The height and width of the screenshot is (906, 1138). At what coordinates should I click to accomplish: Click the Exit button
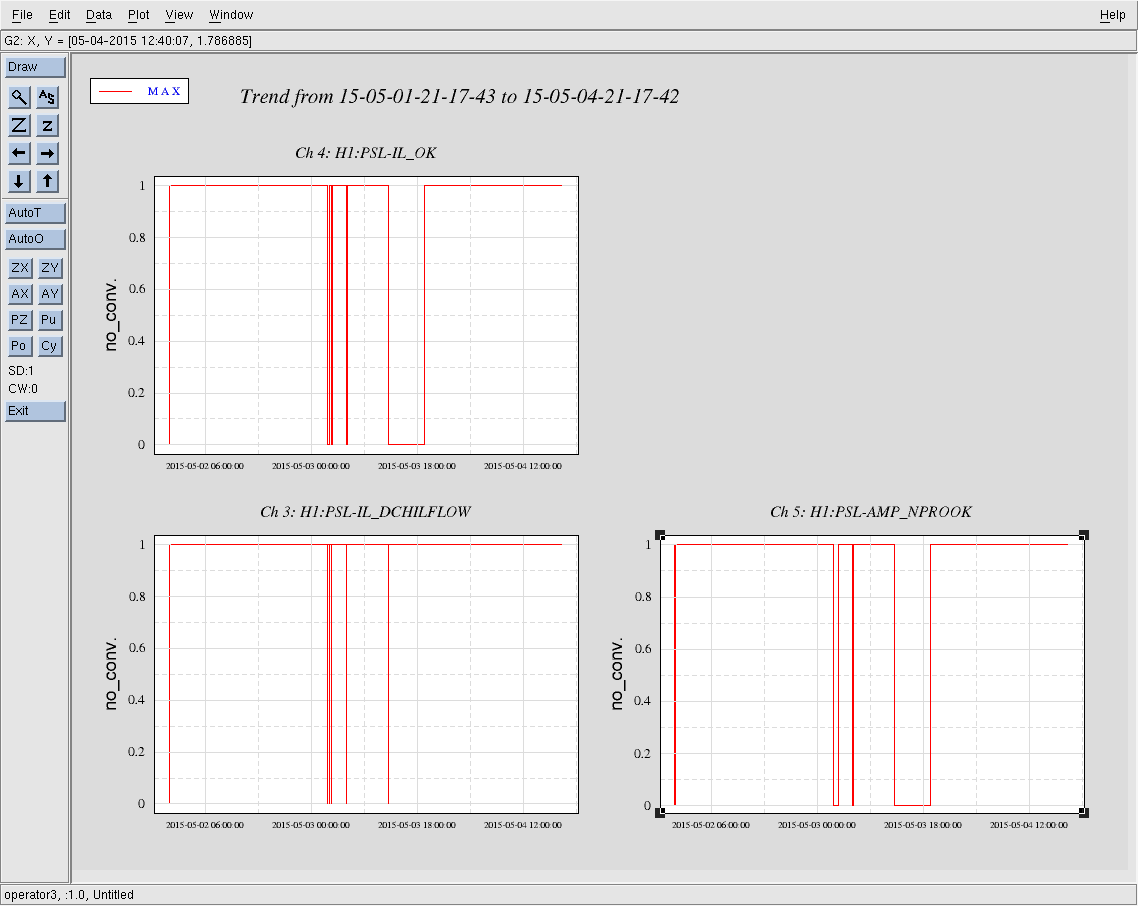click(35, 411)
